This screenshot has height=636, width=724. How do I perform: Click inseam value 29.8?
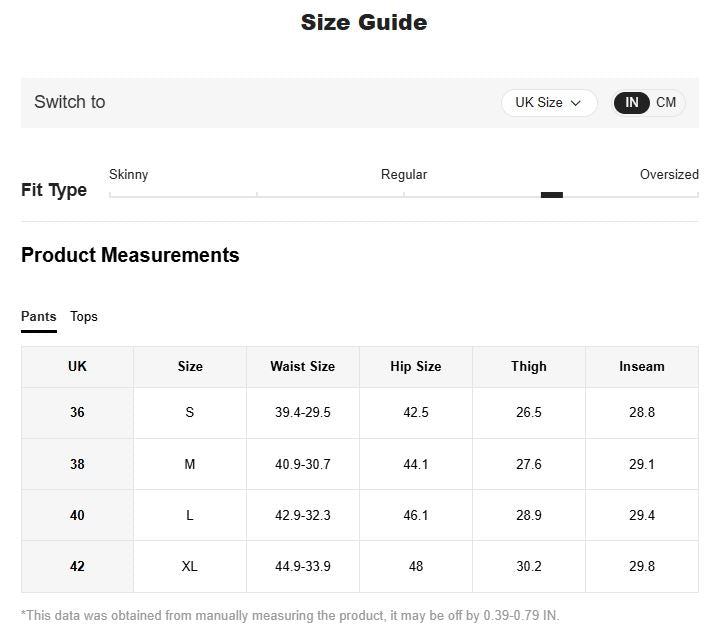[x=642, y=567]
